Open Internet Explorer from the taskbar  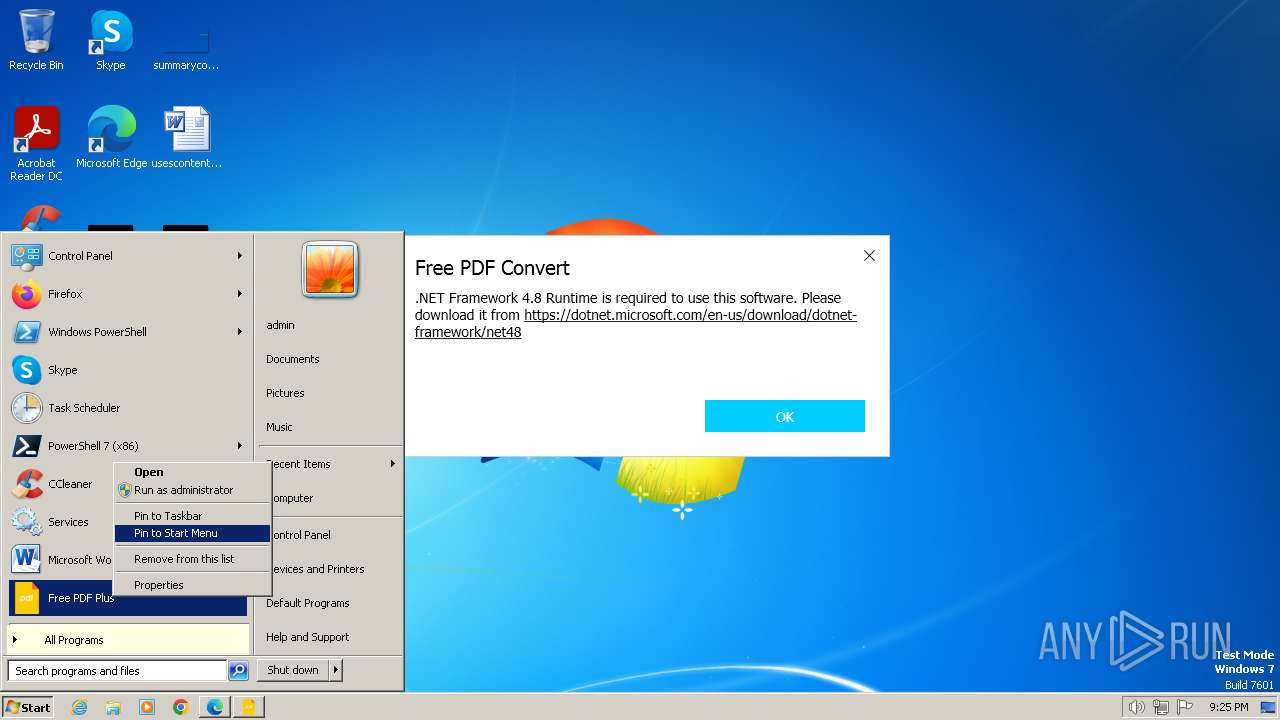click(79, 707)
